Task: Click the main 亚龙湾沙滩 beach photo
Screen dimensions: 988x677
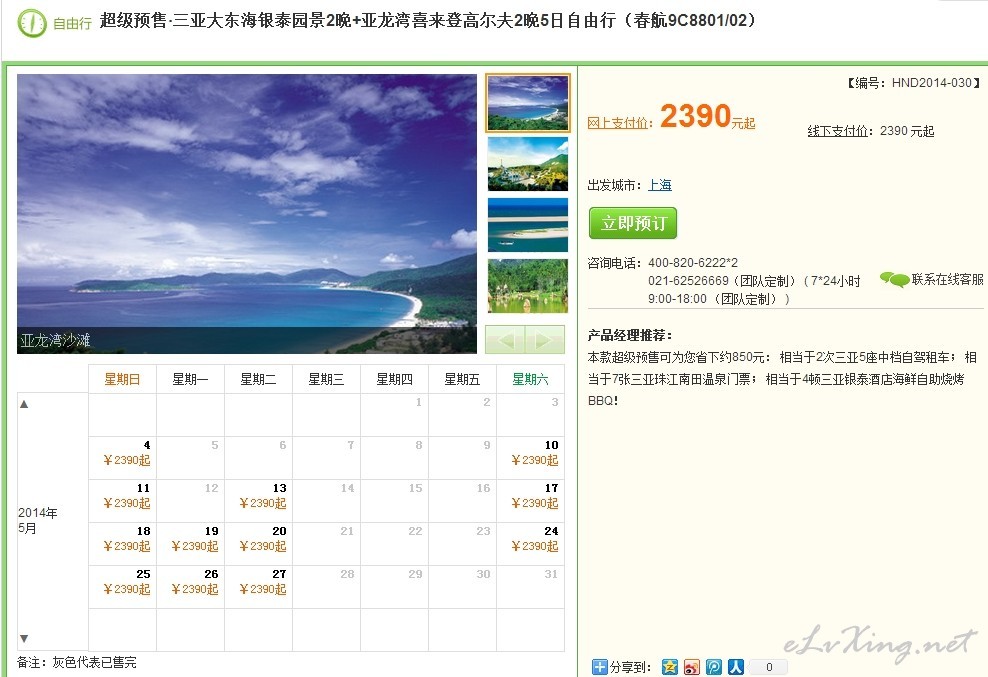Action: click(x=247, y=214)
